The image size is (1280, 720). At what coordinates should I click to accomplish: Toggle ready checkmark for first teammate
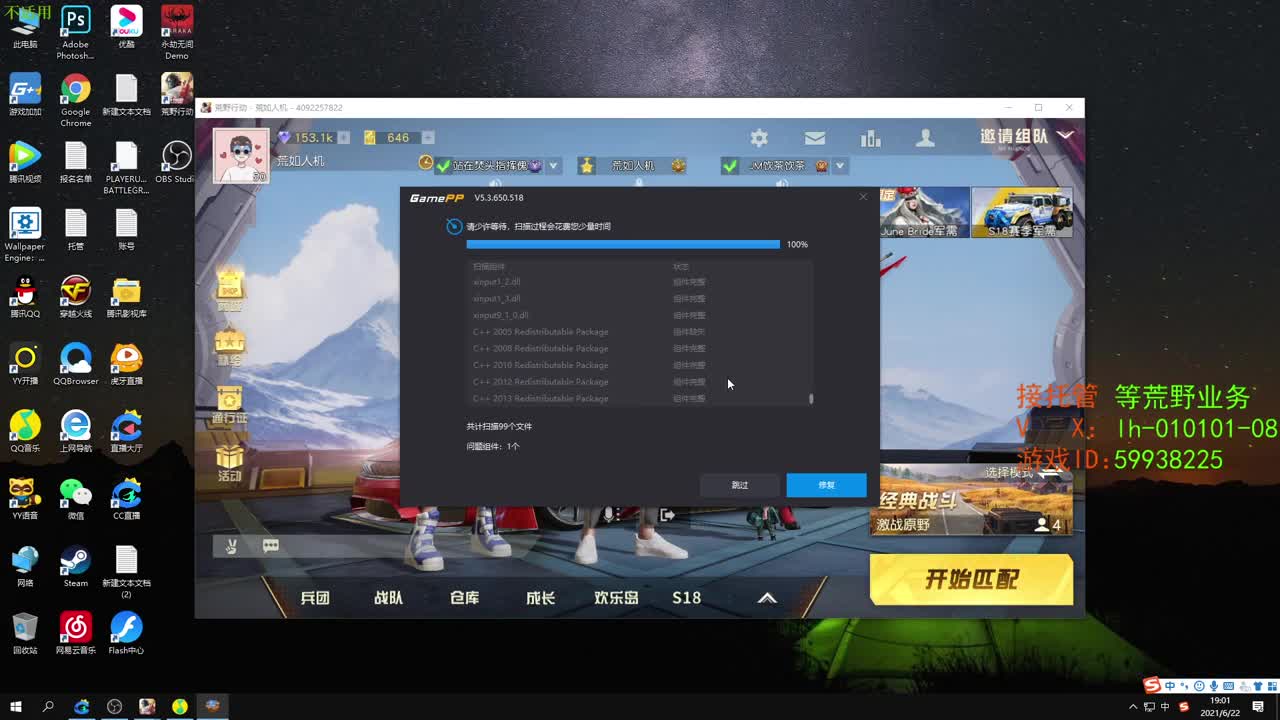click(x=444, y=166)
